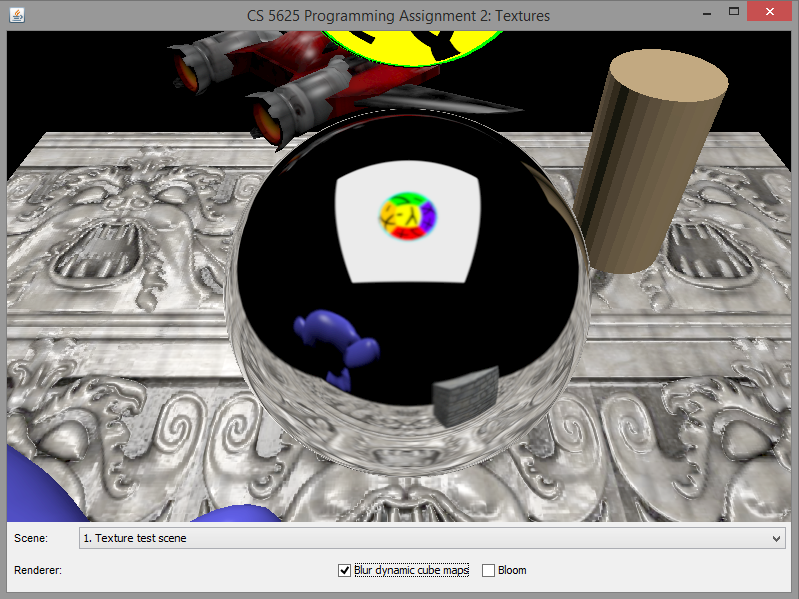
Task: Click the Scene label
Action: pyautogui.click(x=31, y=538)
